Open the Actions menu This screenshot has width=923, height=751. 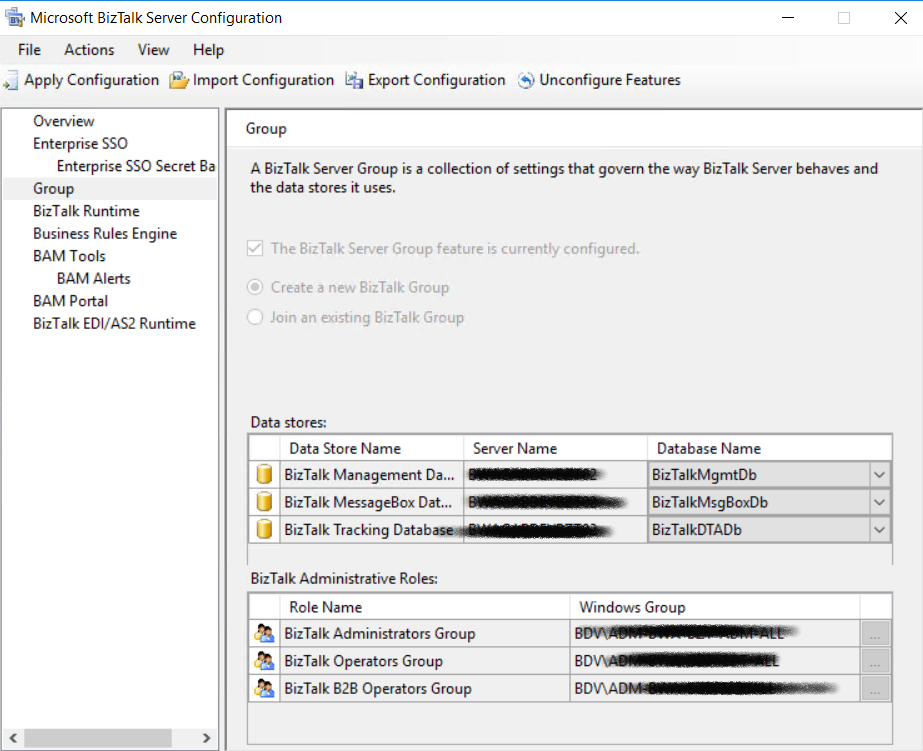click(x=88, y=49)
